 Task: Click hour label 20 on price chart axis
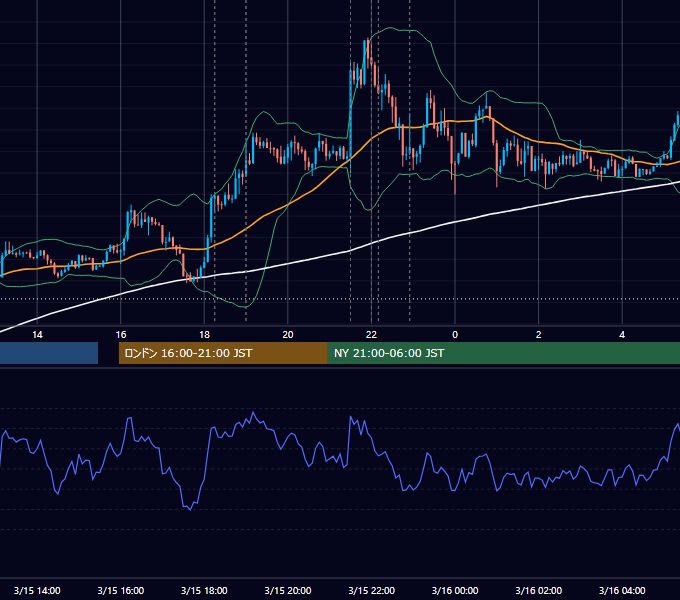(288, 335)
